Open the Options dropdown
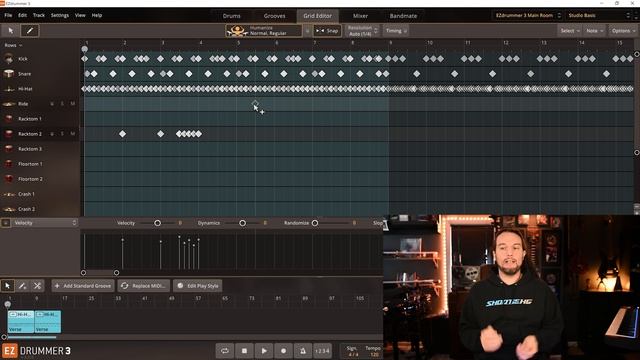The height and width of the screenshot is (360, 640). tap(623, 31)
